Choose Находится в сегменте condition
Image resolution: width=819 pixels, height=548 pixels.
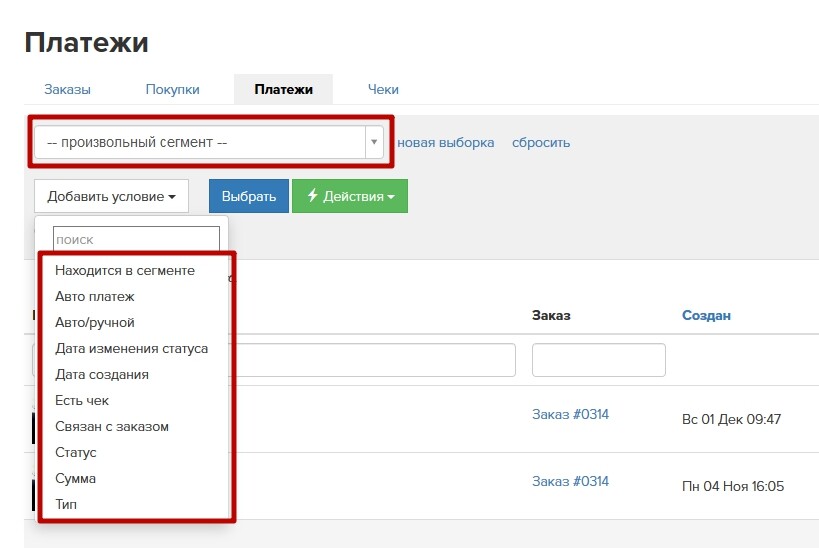click(x=125, y=271)
